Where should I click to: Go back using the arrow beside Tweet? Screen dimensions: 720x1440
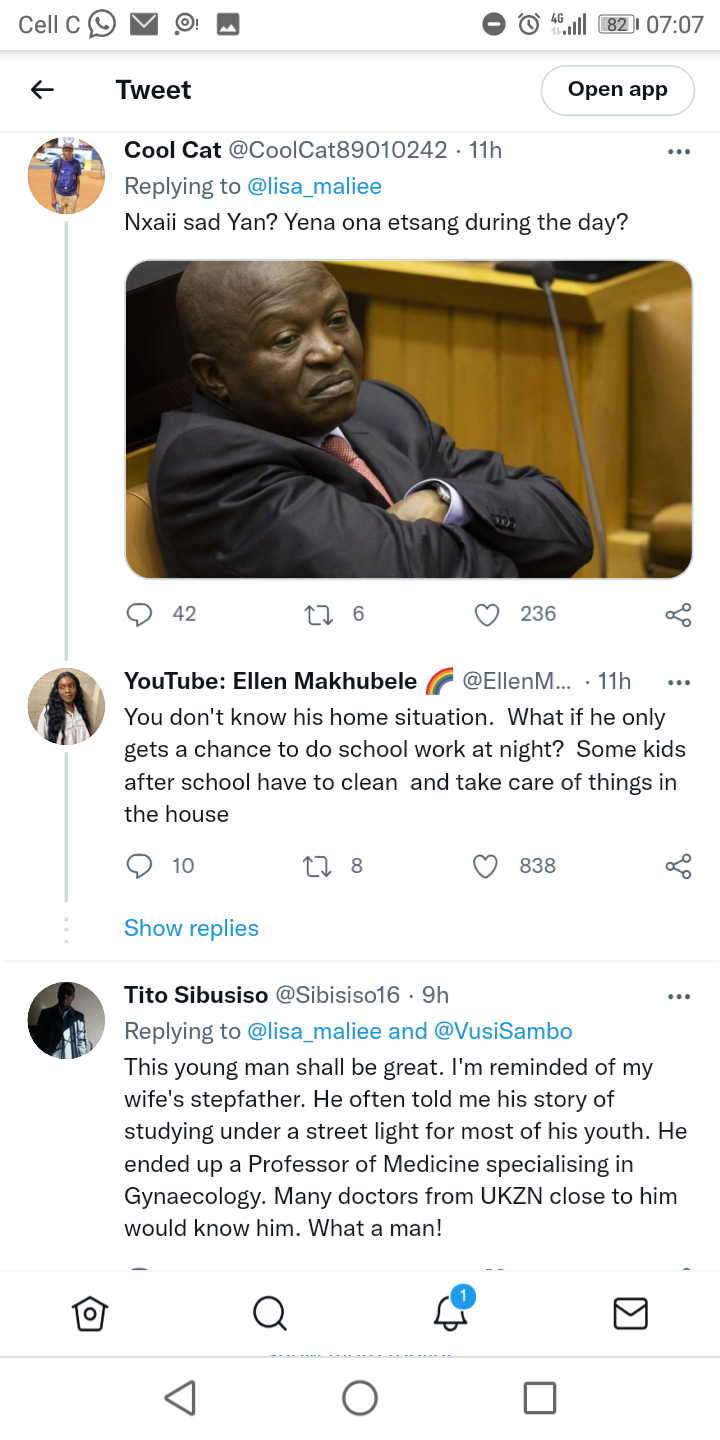click(42, 90)
